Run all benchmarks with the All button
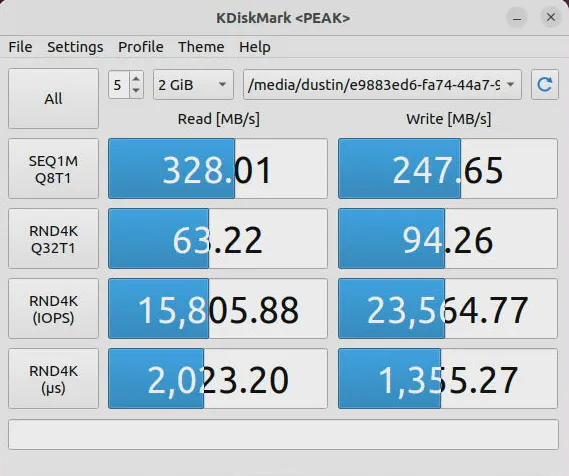 point(53,98)
